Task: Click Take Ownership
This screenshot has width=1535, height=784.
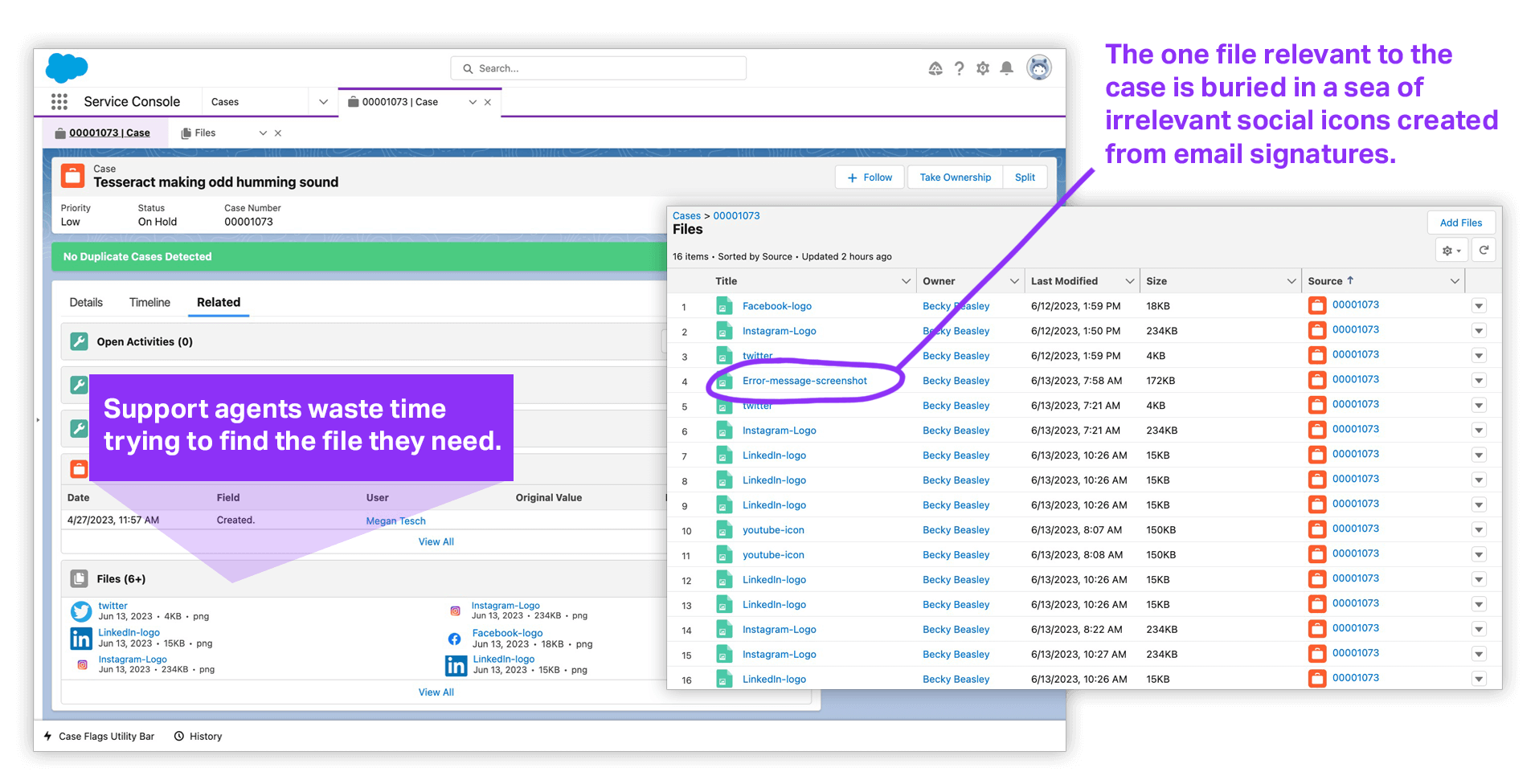Action: click(x=956, y=178)
